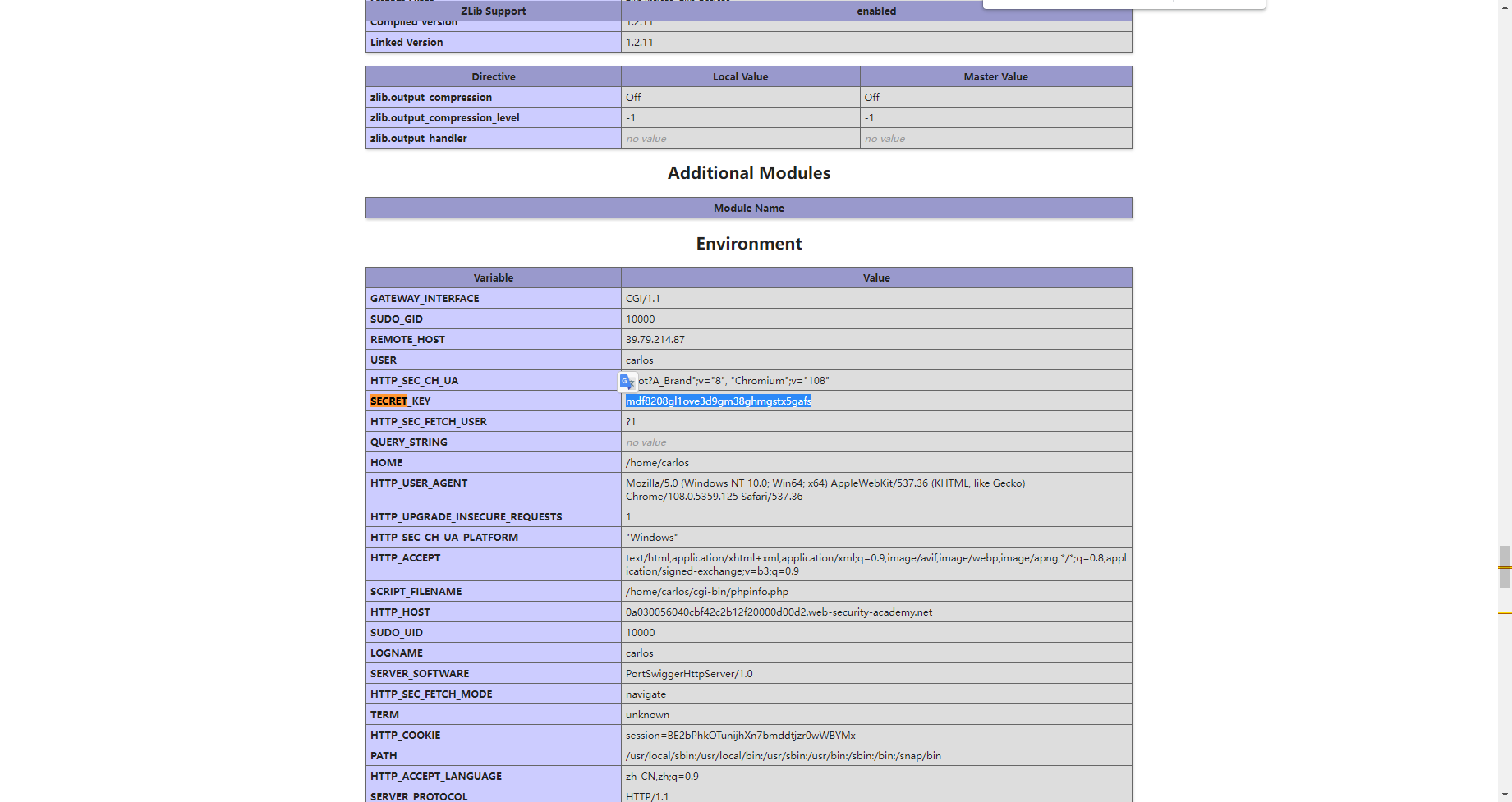Click the Module Name header

tap(749, 209)
